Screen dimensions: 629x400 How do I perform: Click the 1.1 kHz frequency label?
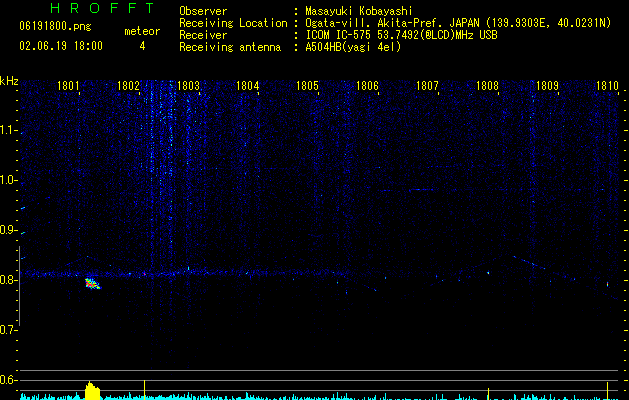[x=8, y=130]
